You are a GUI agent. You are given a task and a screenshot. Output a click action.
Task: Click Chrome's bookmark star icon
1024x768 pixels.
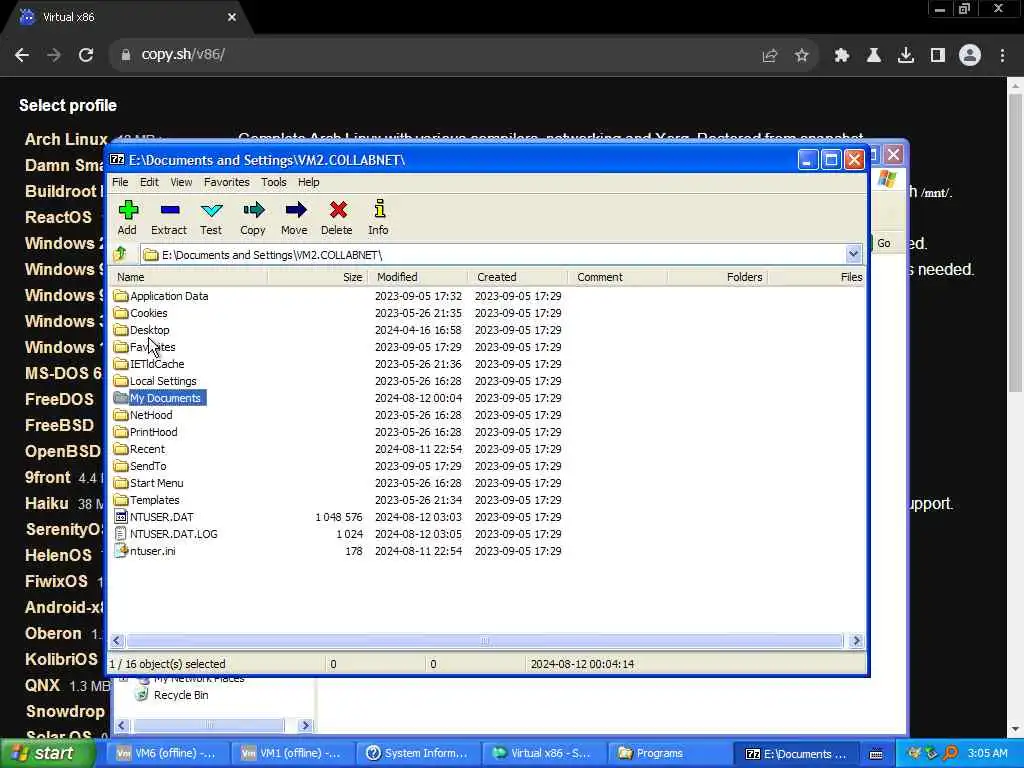[x=802, y=56]
